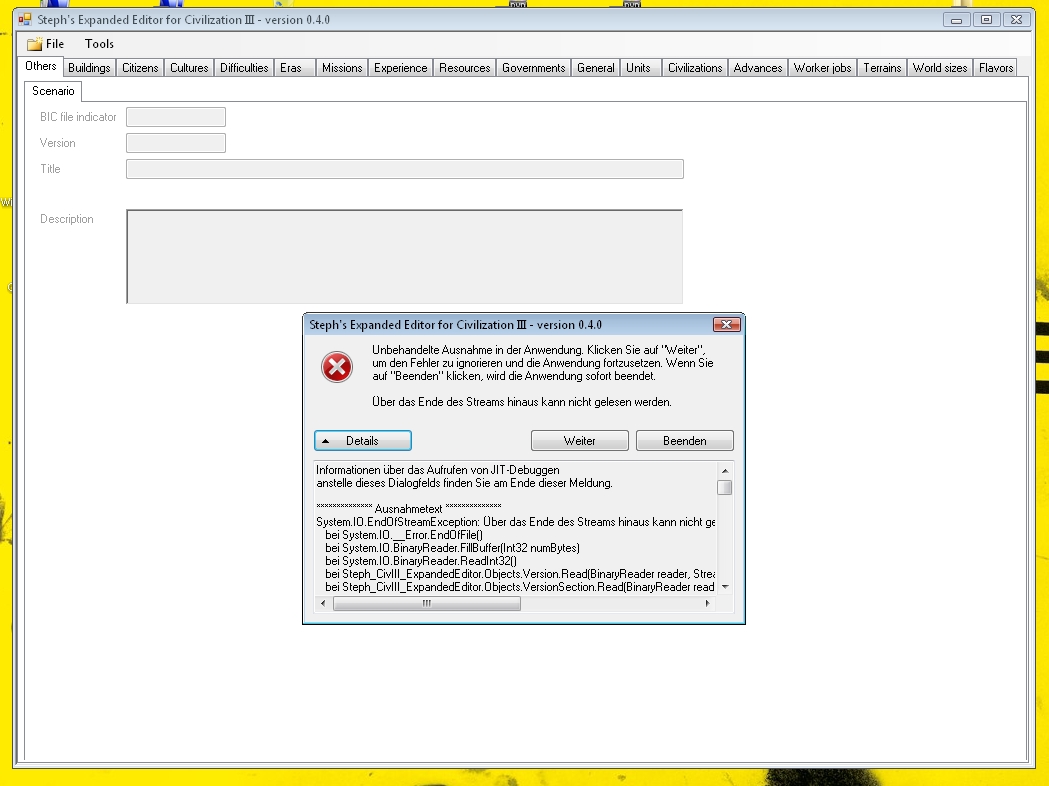Click the folder icon beside File
The image size is (1049, 786).
coord(34,45)
